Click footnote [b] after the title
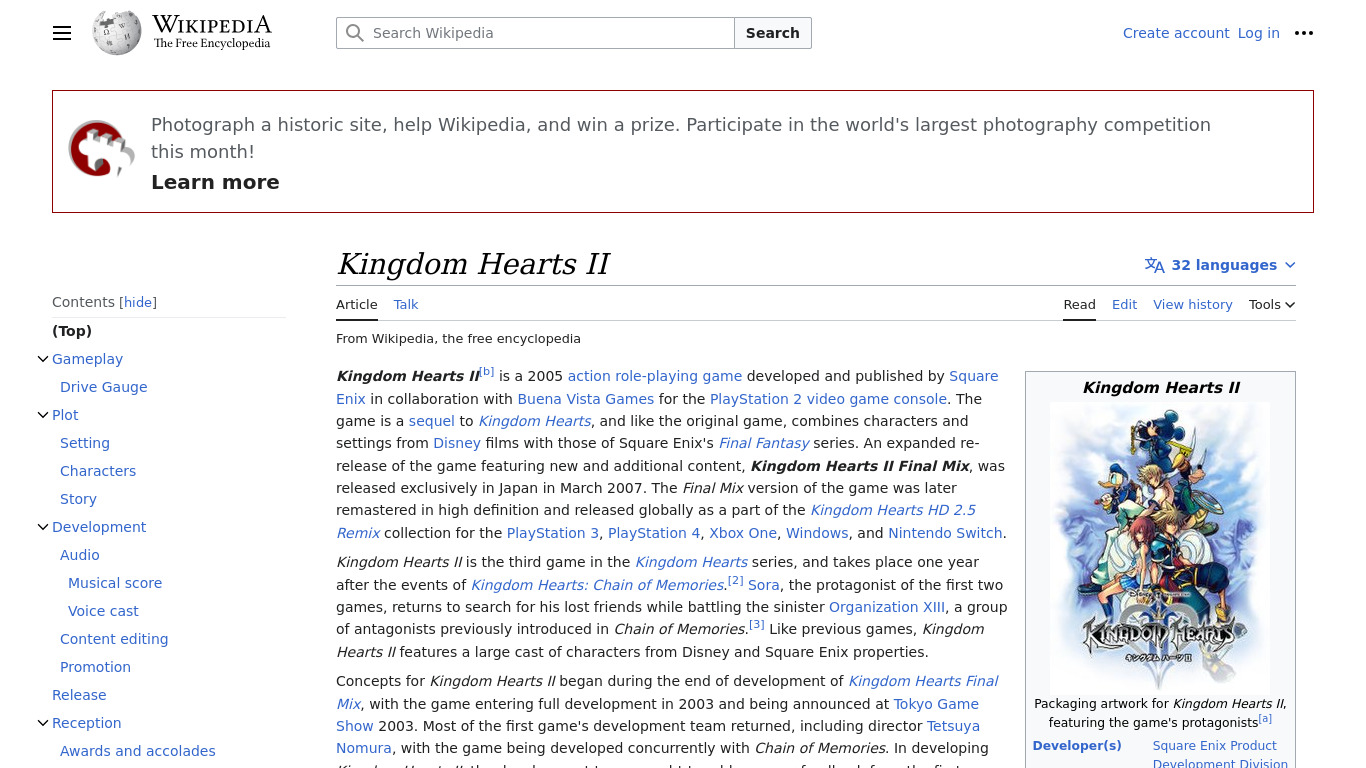 487,371
